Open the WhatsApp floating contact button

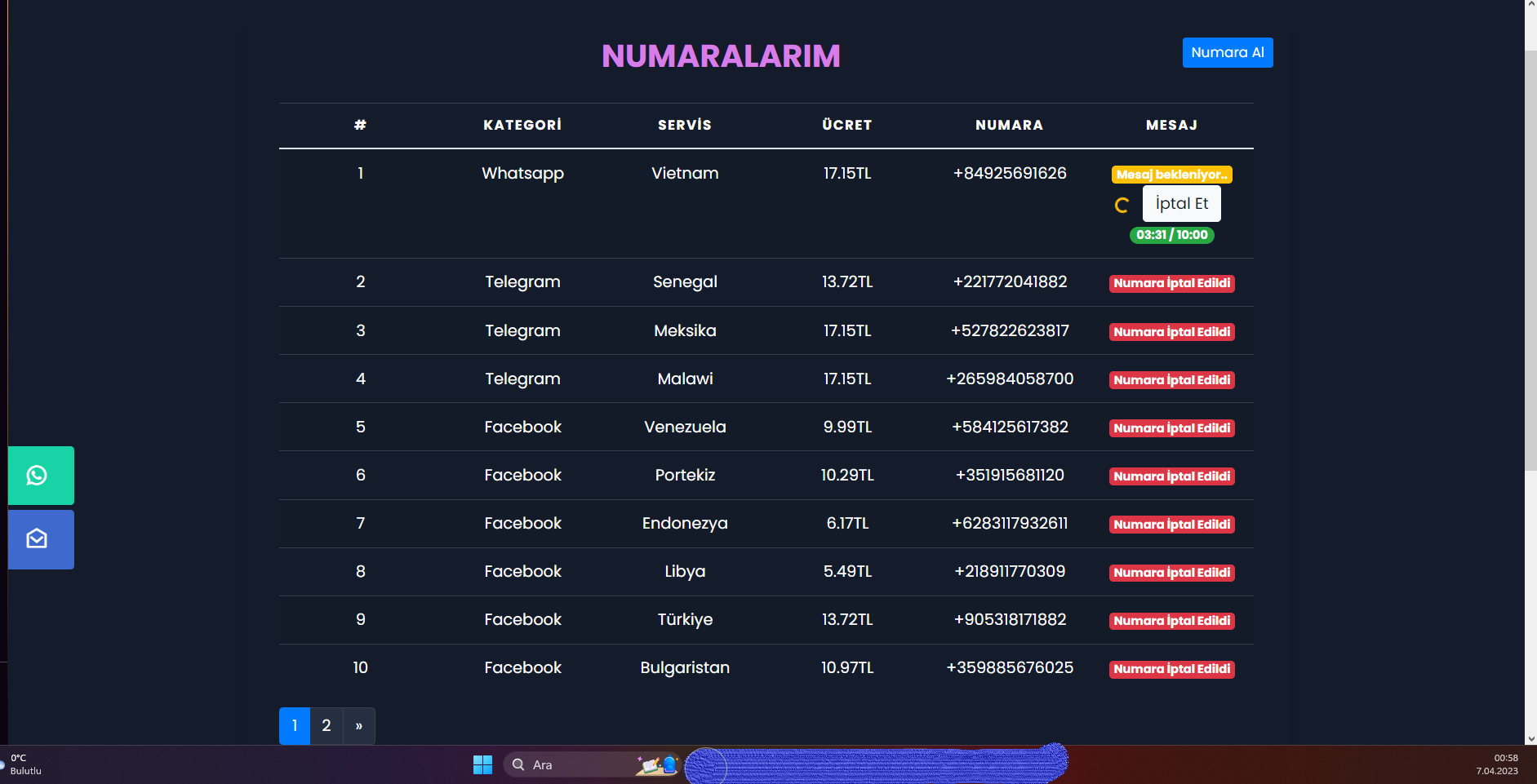tap(41, 476)
